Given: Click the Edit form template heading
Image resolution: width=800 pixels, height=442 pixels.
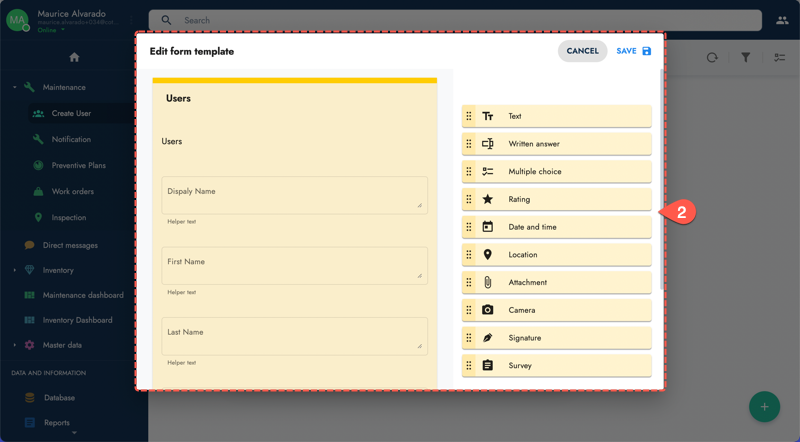Looking at the screenshot, I should click(x=192, y=51).
